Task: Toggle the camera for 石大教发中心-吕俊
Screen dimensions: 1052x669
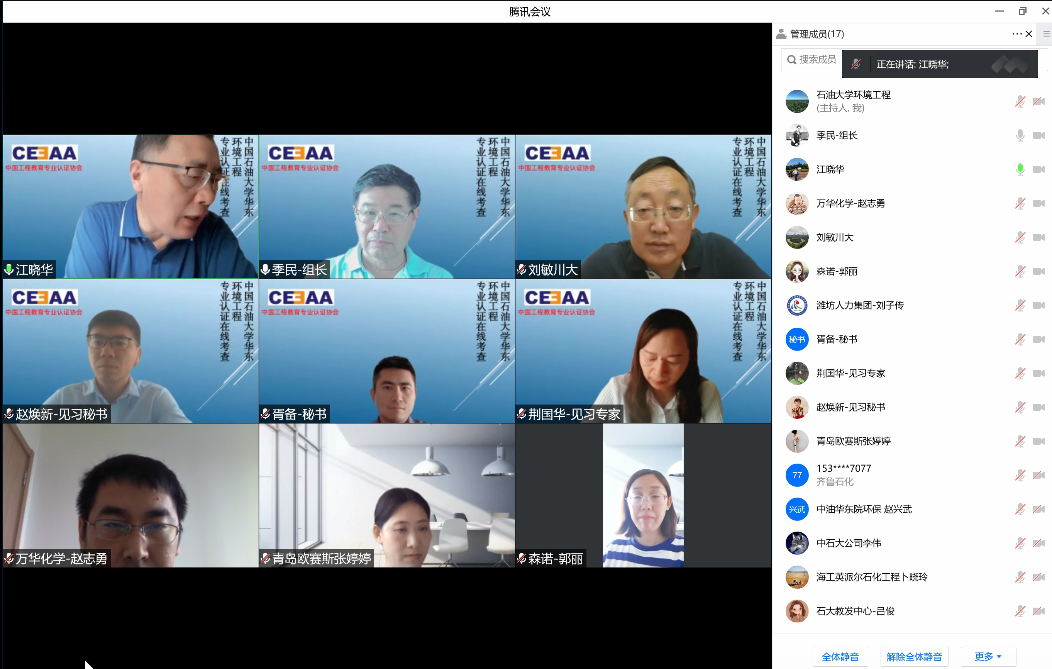Action: click(x=1039, y=611)
